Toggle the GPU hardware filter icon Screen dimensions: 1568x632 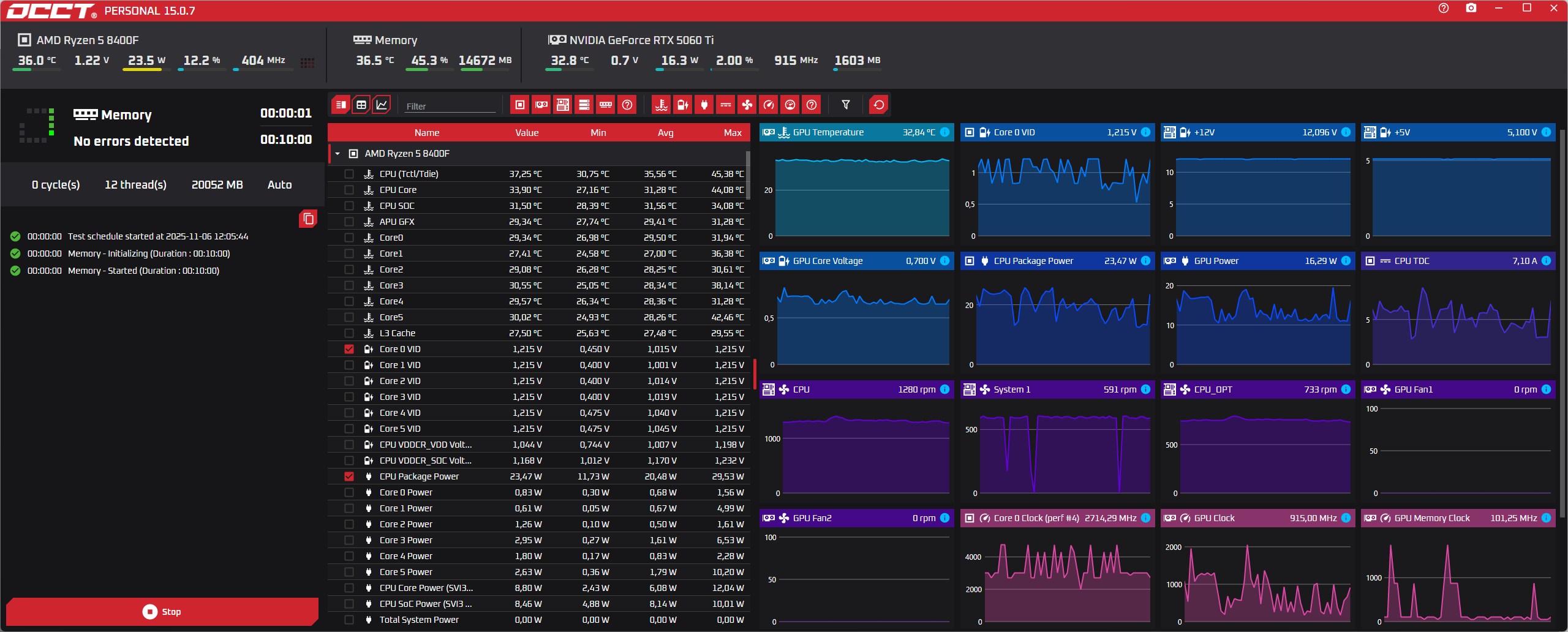coord(541,105)
